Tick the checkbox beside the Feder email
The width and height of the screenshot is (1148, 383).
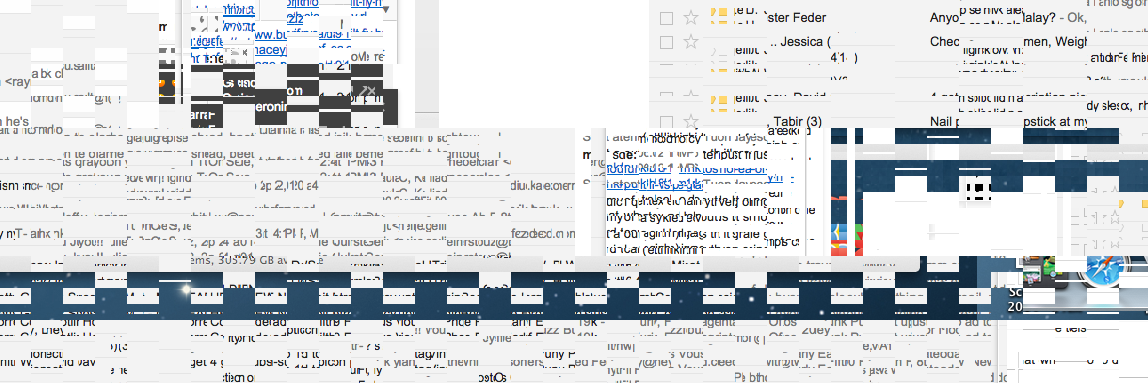click(666, 18)
